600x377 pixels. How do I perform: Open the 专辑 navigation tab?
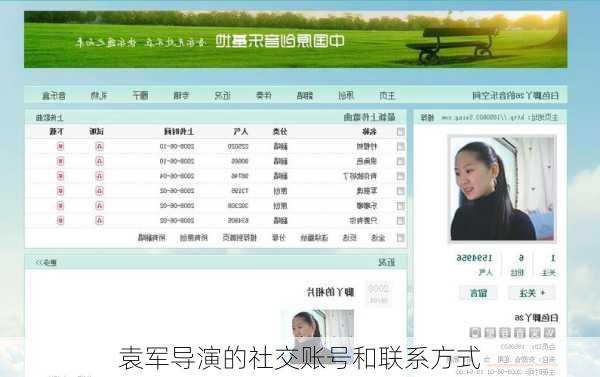point(181,95)
